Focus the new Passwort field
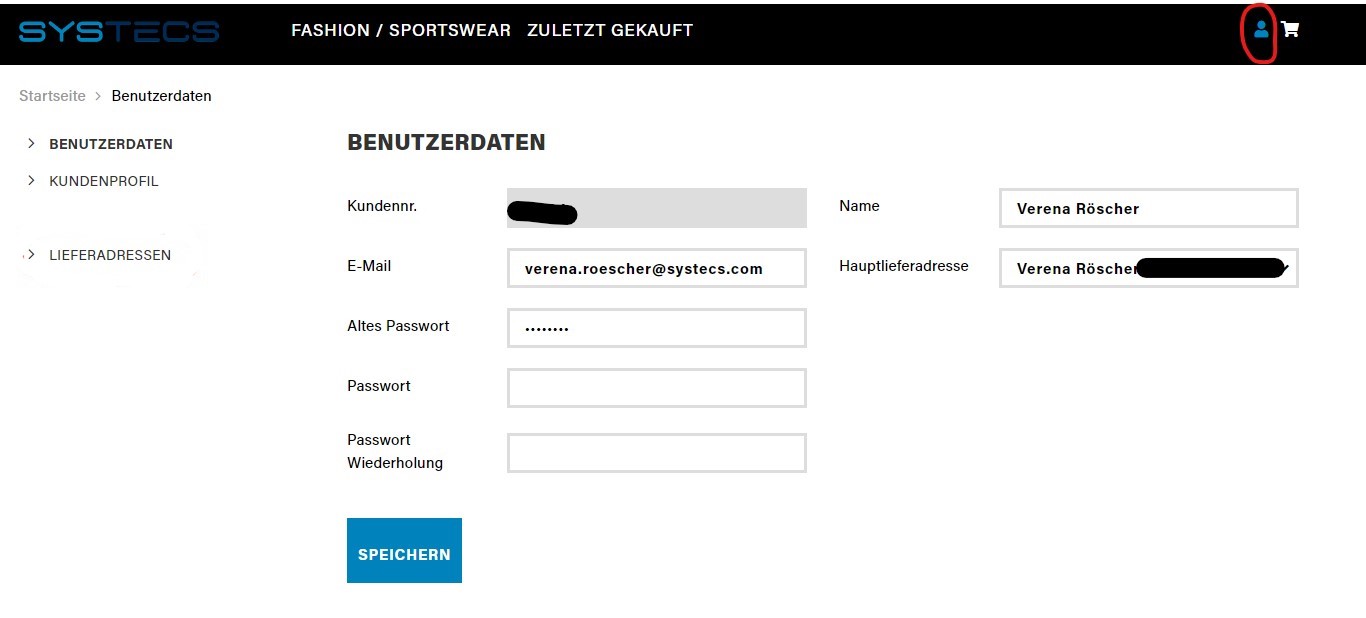This screenshot has height=618, width=1366. [x=657, y=388]
